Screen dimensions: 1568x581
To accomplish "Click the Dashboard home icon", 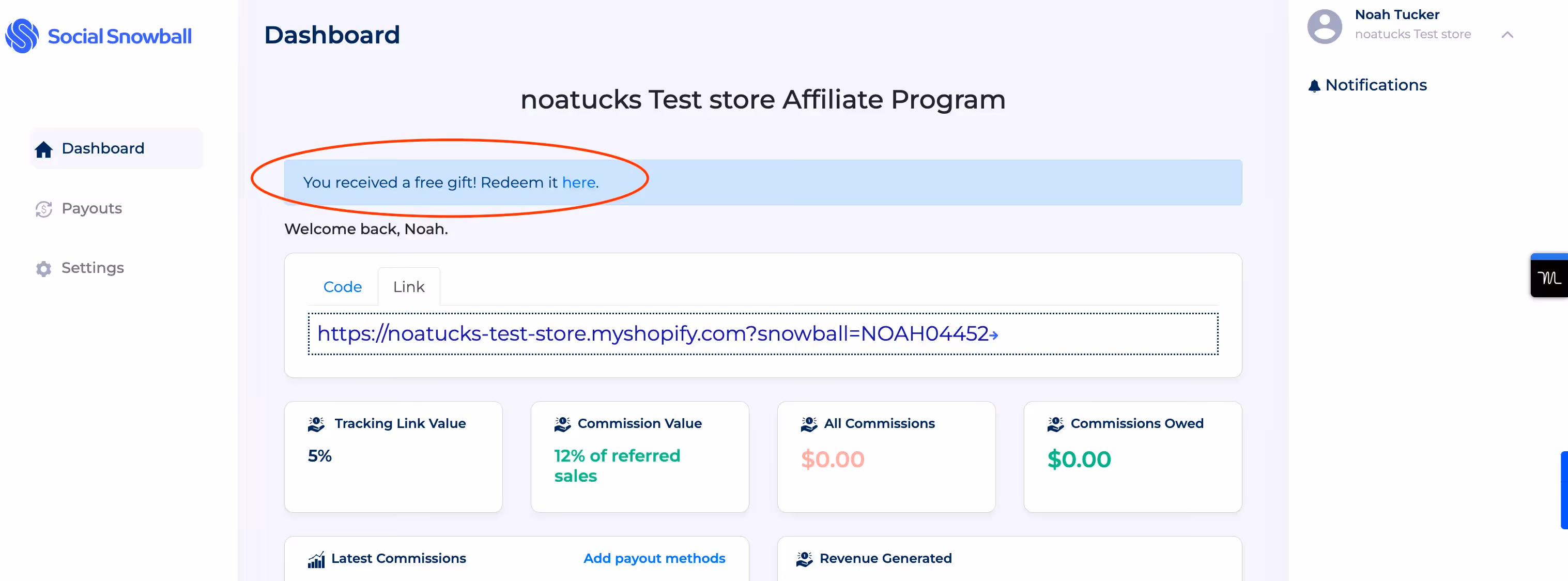I will (x=43, y=149).
